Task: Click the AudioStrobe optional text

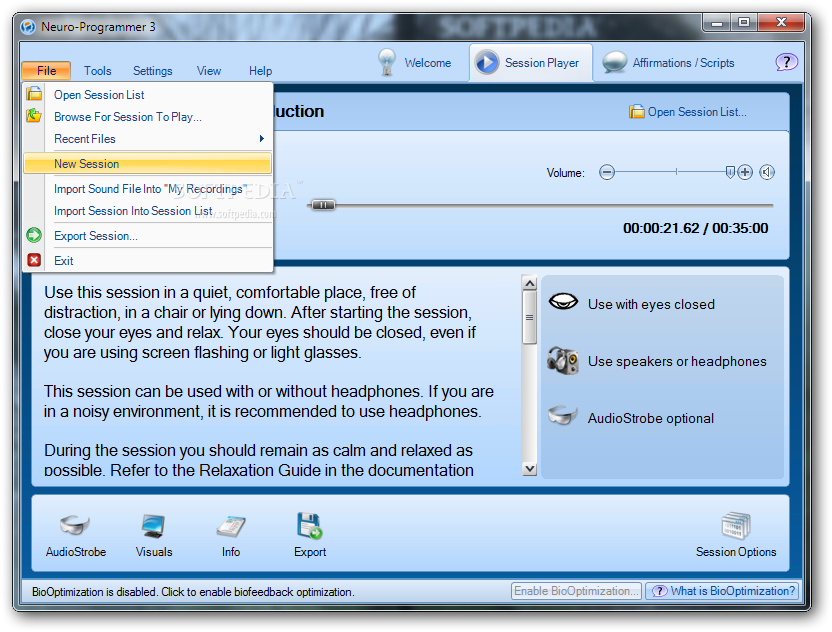Action: pyautogui.click(x=651, y=418)
